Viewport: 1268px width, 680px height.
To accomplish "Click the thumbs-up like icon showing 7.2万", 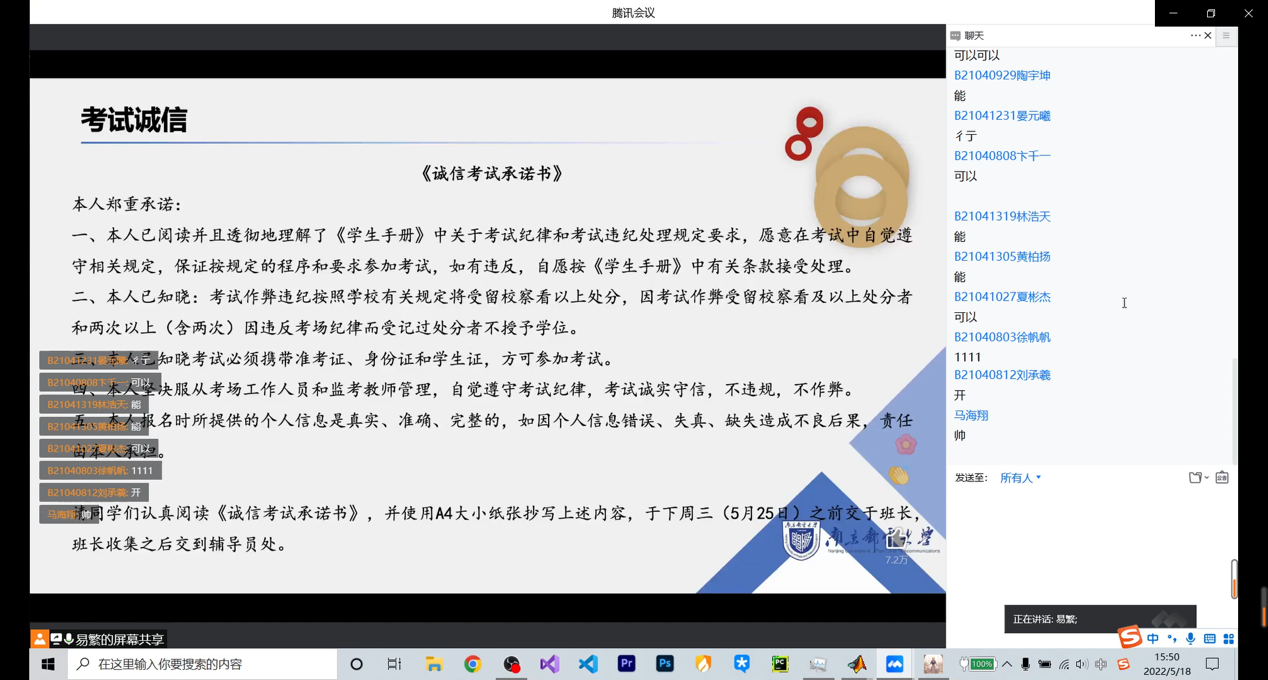I will [897, 540].
